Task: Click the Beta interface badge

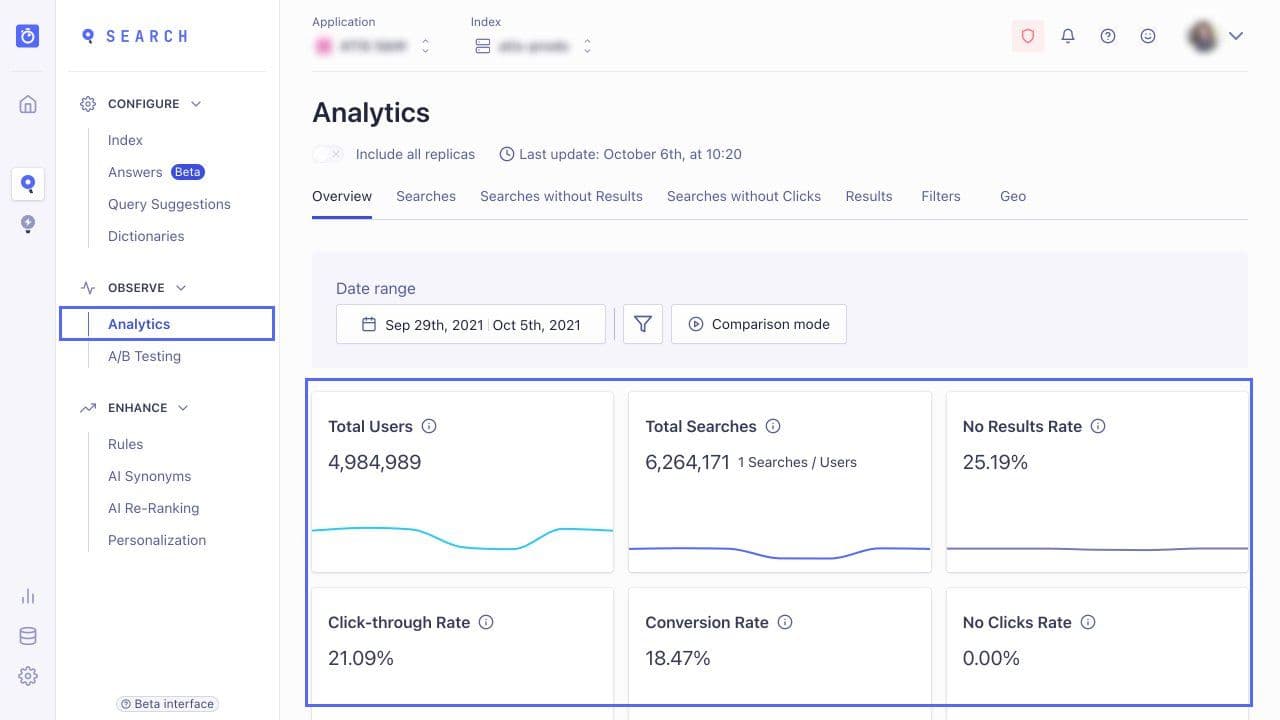Action: pyautogui.click(x=167, y=704)
